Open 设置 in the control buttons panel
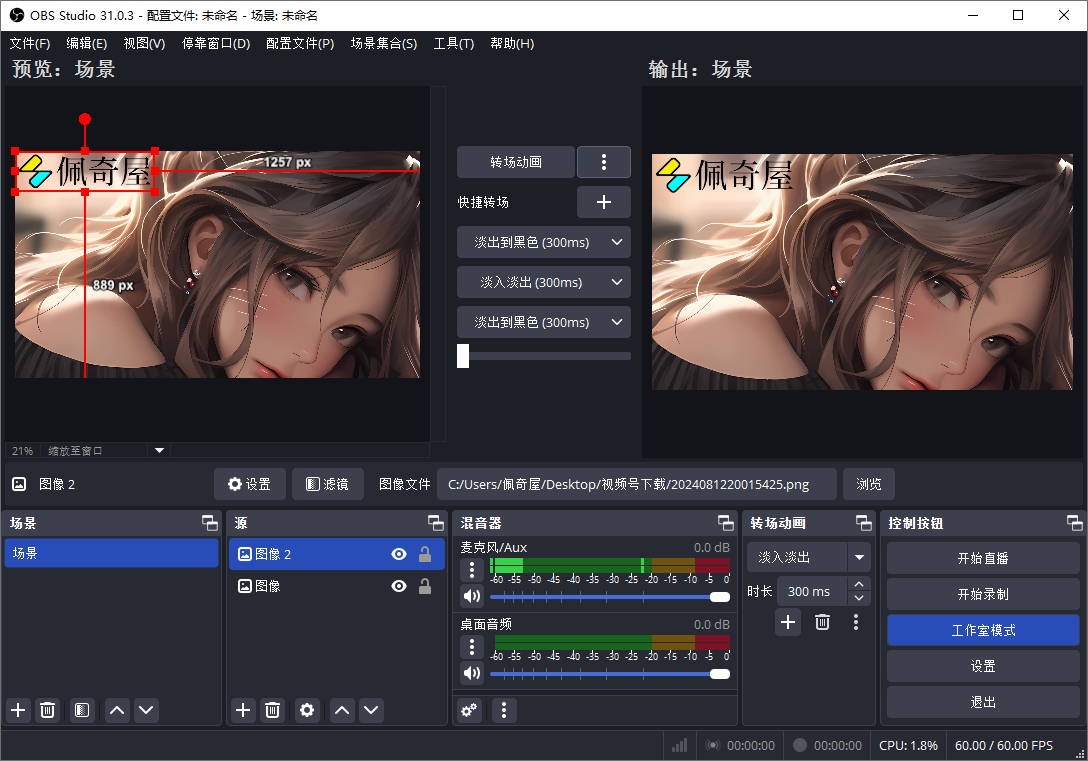Screen dimensions: 1088x761 click(983, 666)
